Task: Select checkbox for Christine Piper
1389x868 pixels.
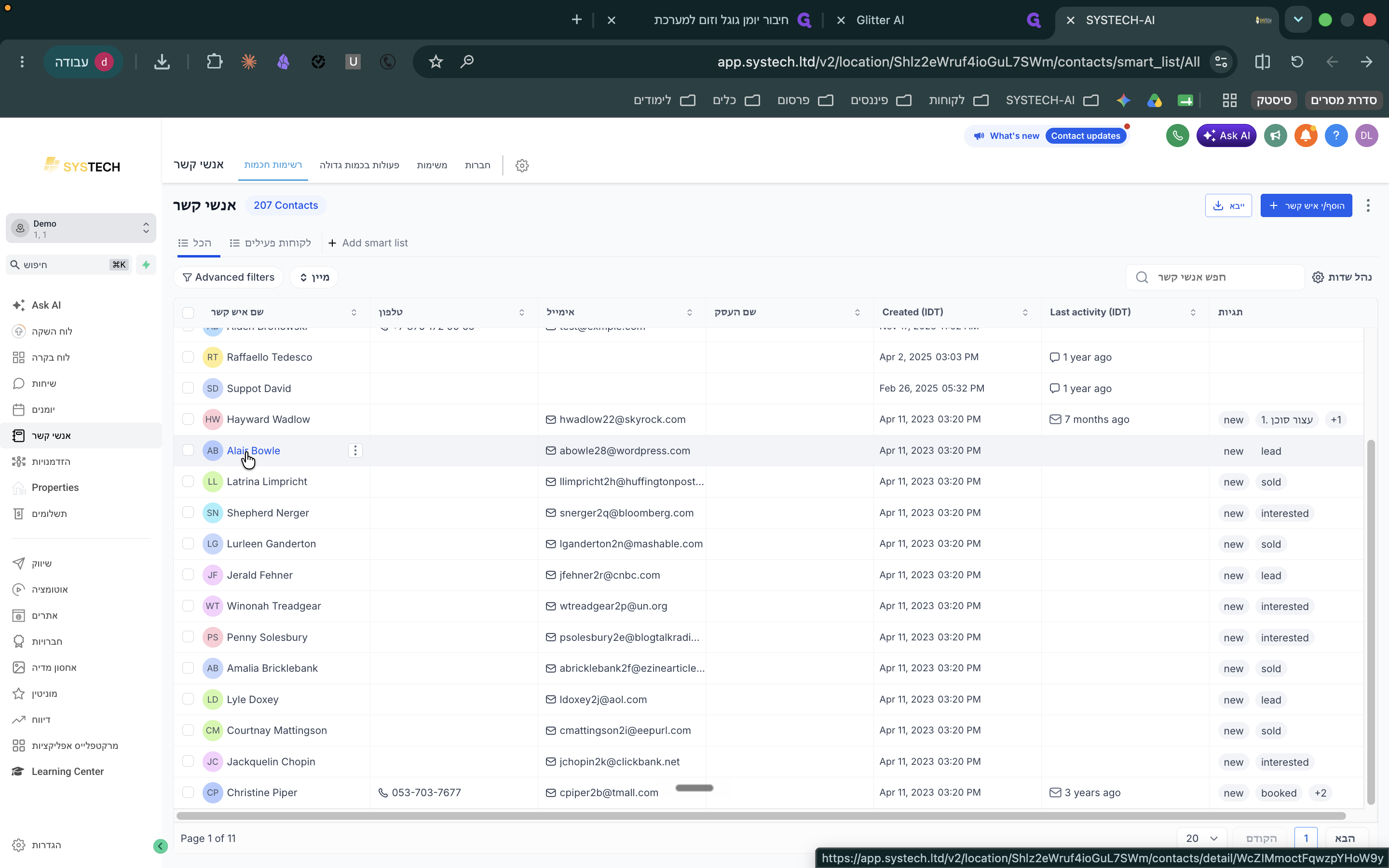Action: point(188,792)
